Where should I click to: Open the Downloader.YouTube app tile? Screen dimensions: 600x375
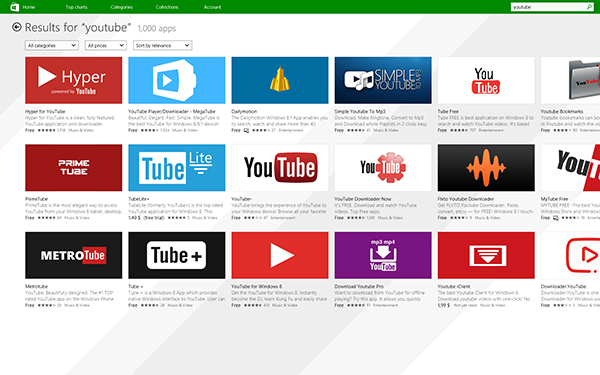(x=571, y=255)
